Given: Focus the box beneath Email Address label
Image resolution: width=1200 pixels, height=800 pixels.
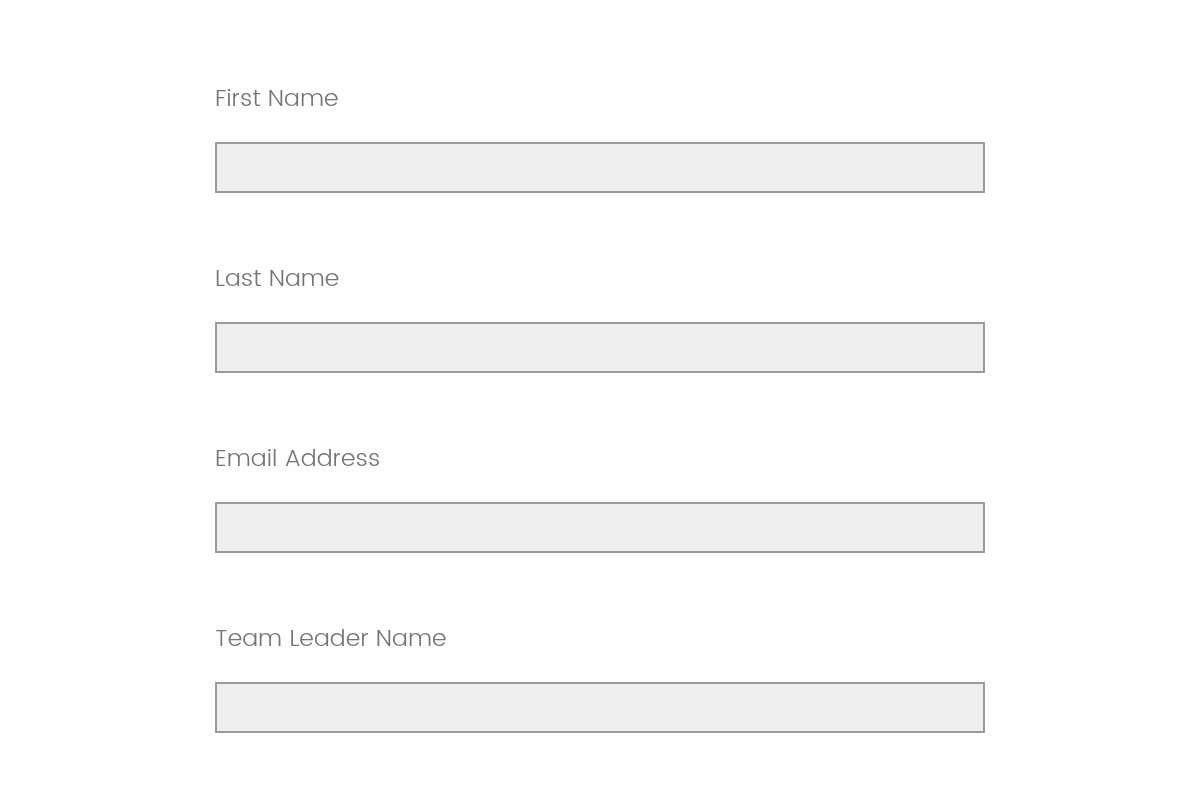Looking at the screenshot, I should (600, 527).
